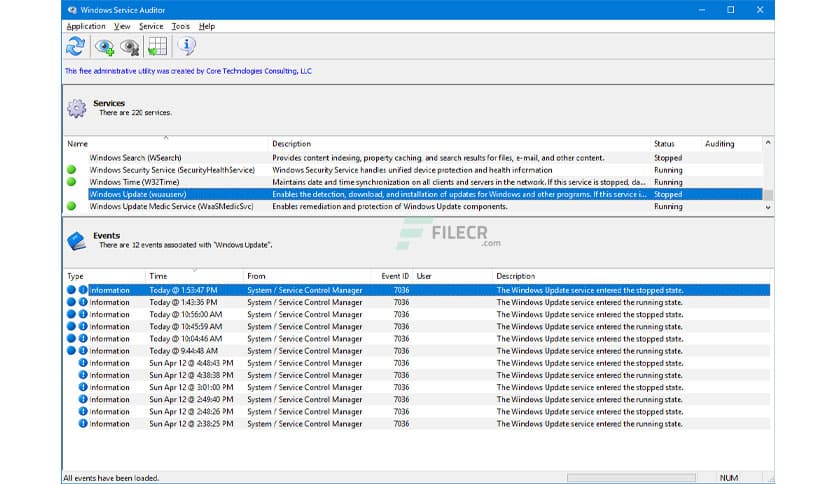This screenshot has height=484, width=836.
Task: Open the View menu
Action: tap(122, 26)
